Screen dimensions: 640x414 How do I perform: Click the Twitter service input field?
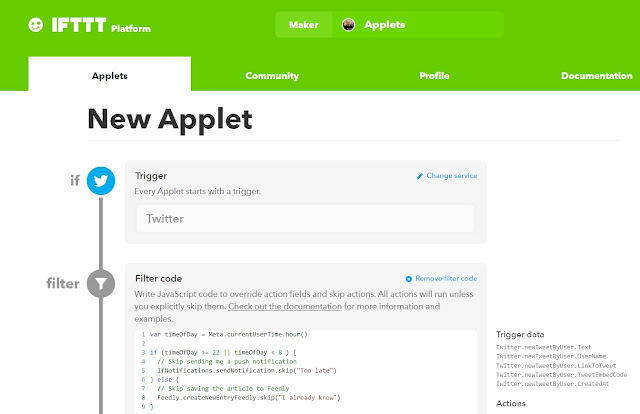[x=305, y=219]
